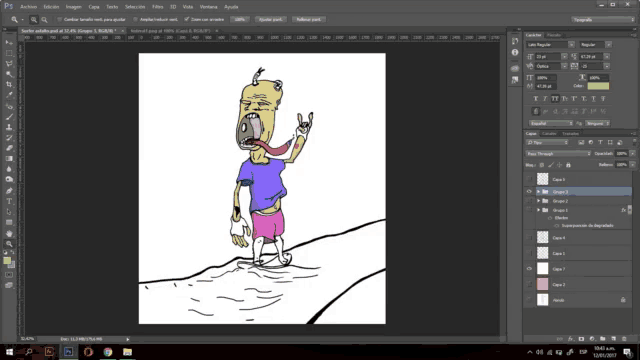Open the Ventana menu
The image size is (640, 360).
tap(209, 7)
